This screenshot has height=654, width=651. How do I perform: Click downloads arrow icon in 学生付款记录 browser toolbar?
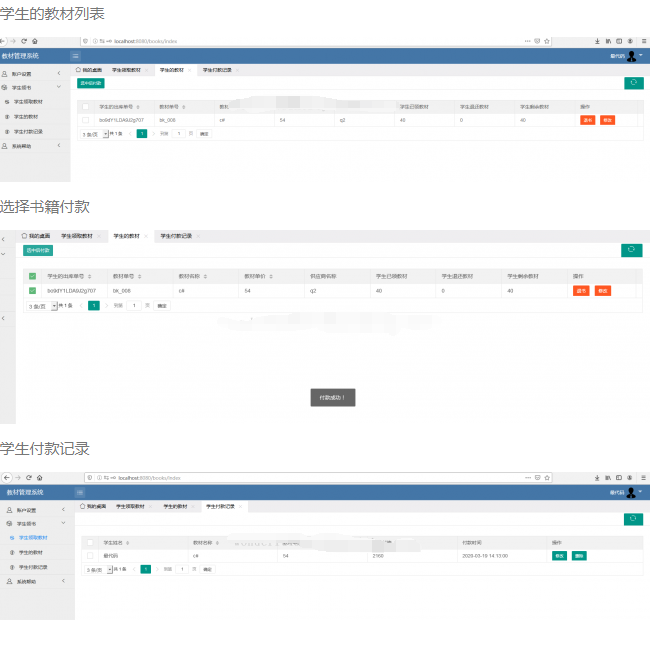[597, 478]
